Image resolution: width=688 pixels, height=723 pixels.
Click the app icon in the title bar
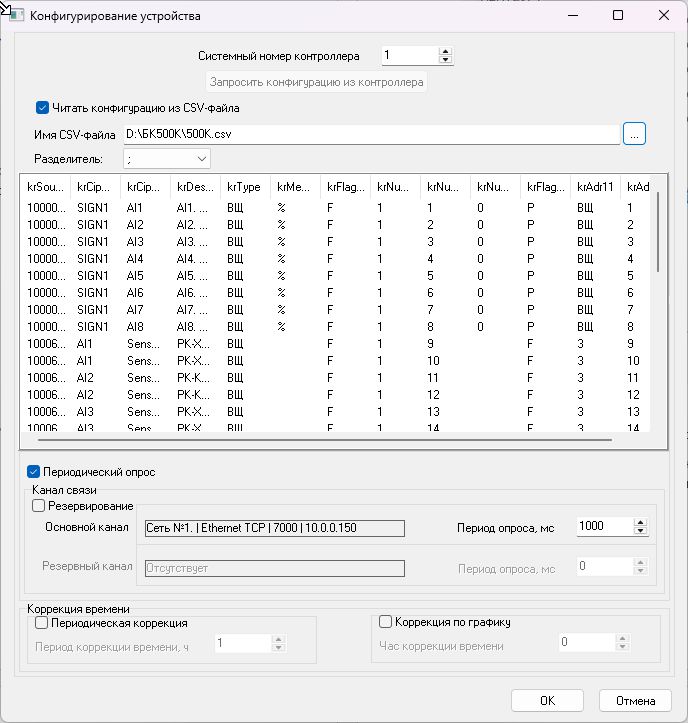point(16,15)
